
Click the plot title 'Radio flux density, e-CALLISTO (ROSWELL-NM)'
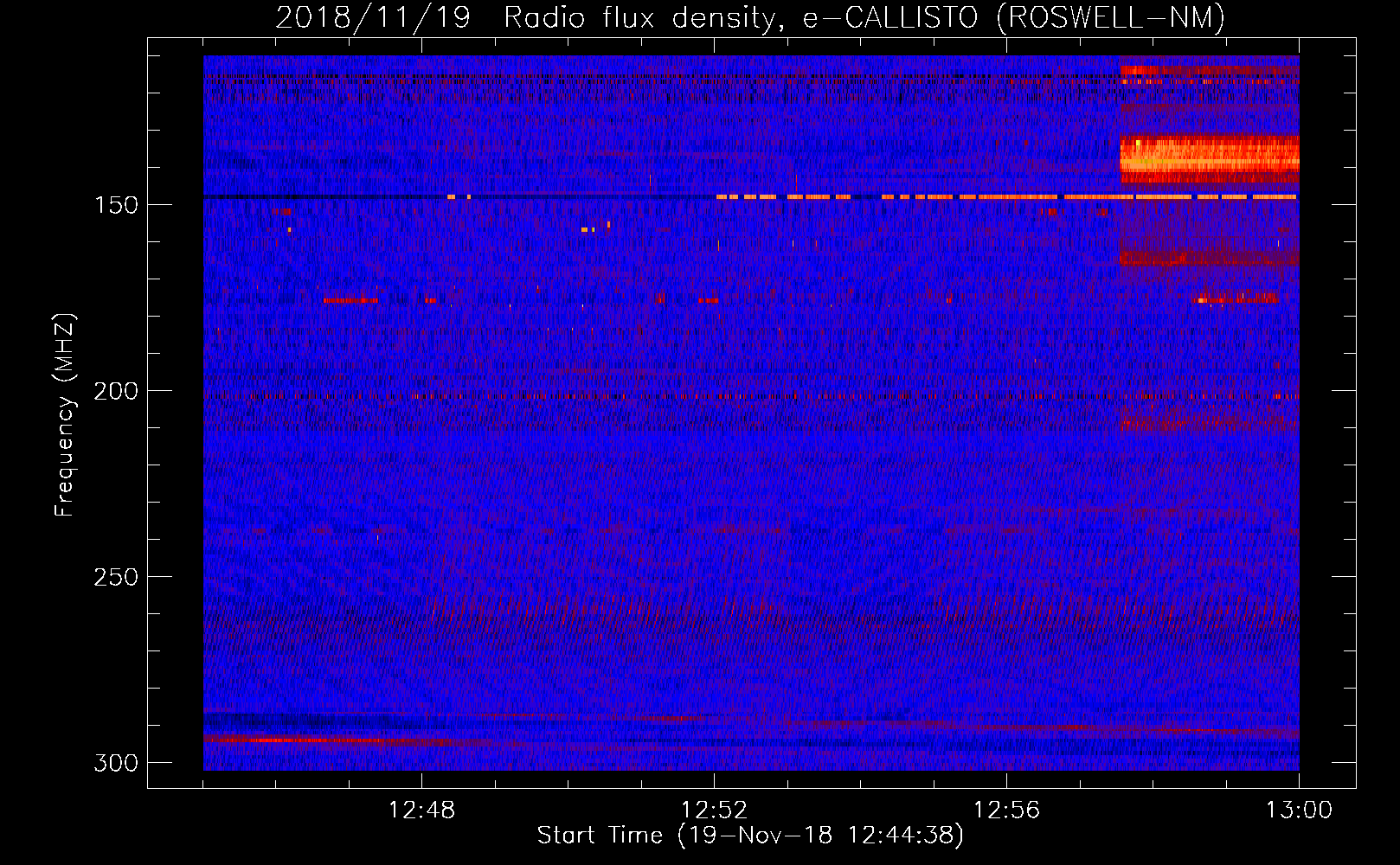point(864,17)
